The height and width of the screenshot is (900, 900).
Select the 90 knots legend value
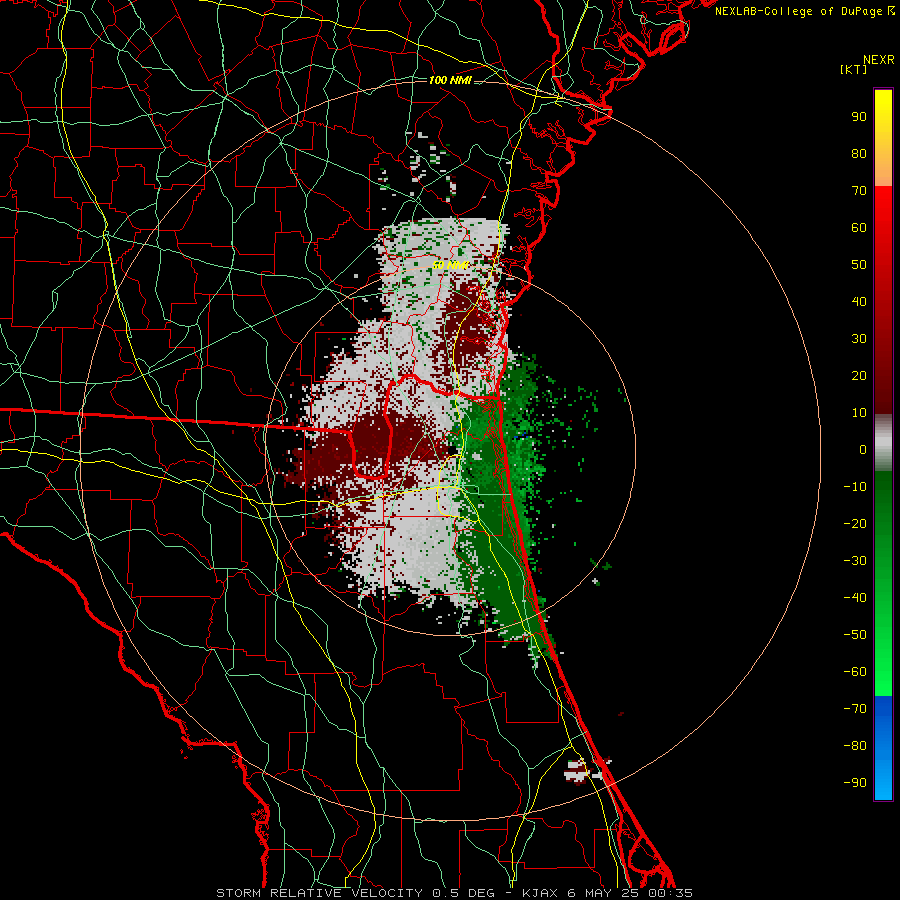pyautogui.click(x=859, y=117)
